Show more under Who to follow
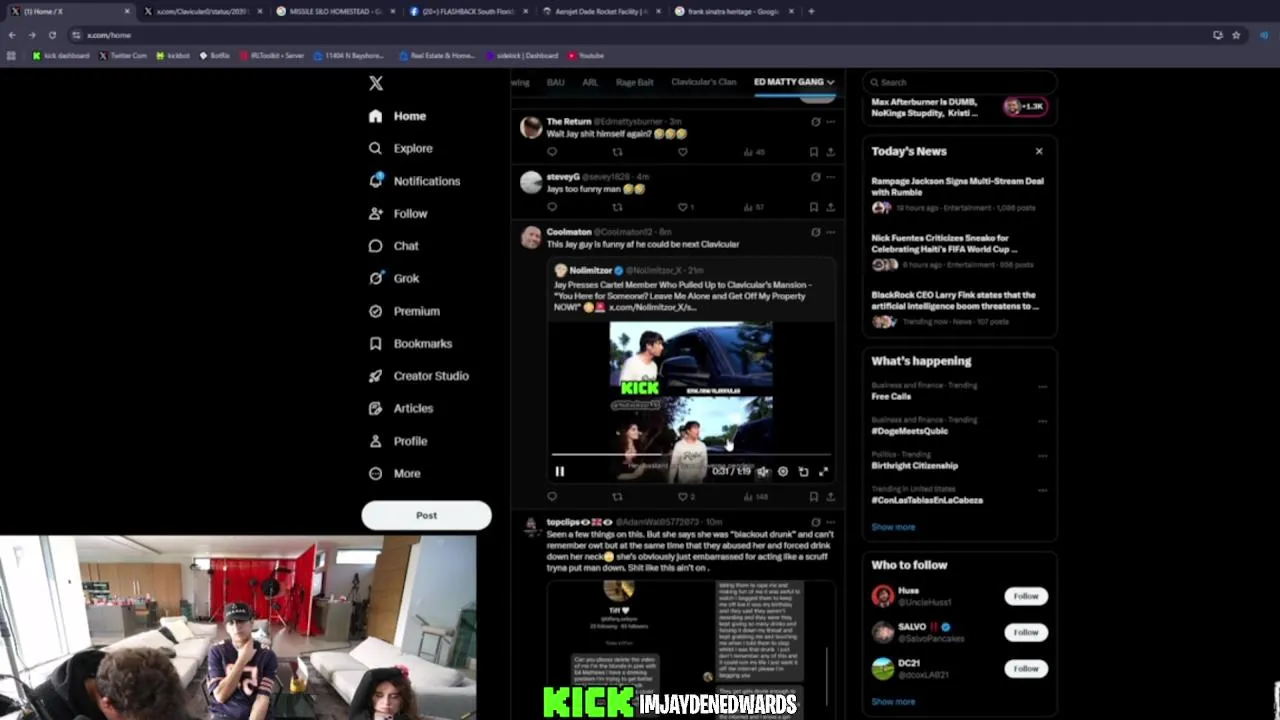The height and width of the screenshot is (720, 1280). (893, 702)
